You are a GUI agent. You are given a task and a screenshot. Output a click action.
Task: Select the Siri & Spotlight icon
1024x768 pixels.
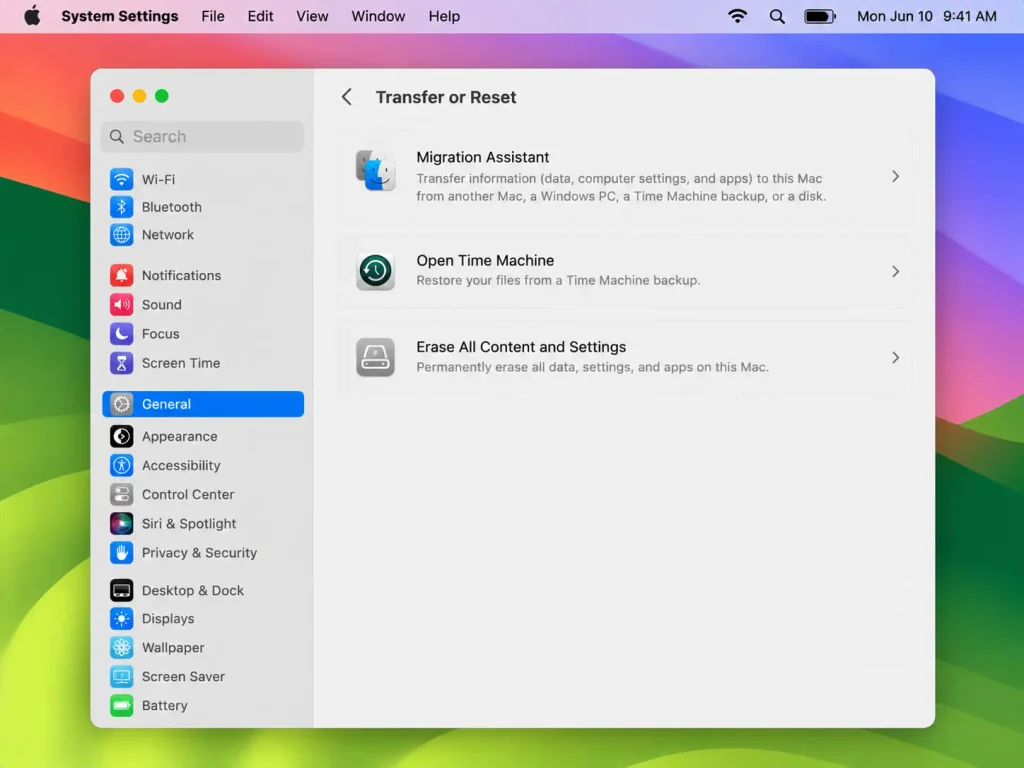point(121,524)
